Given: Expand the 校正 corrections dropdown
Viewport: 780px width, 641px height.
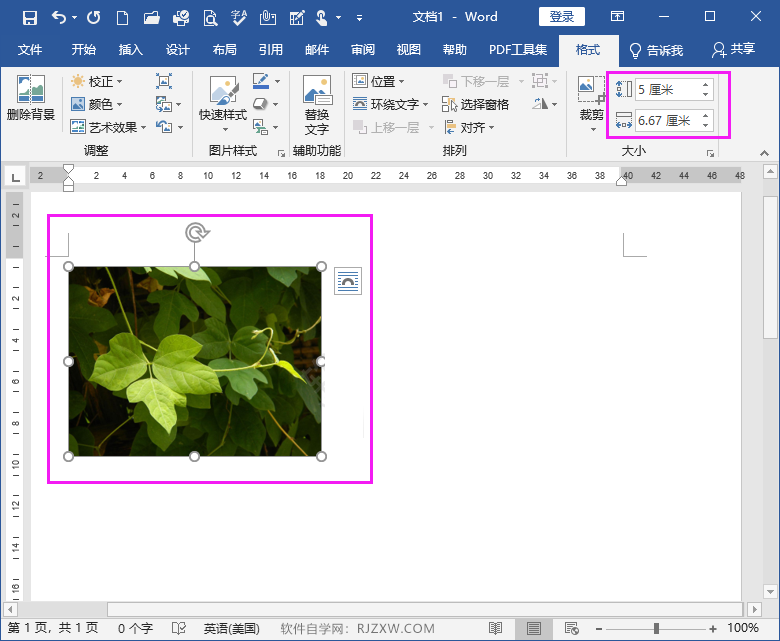Looking at the screenshot, I should tap(97, 81).
